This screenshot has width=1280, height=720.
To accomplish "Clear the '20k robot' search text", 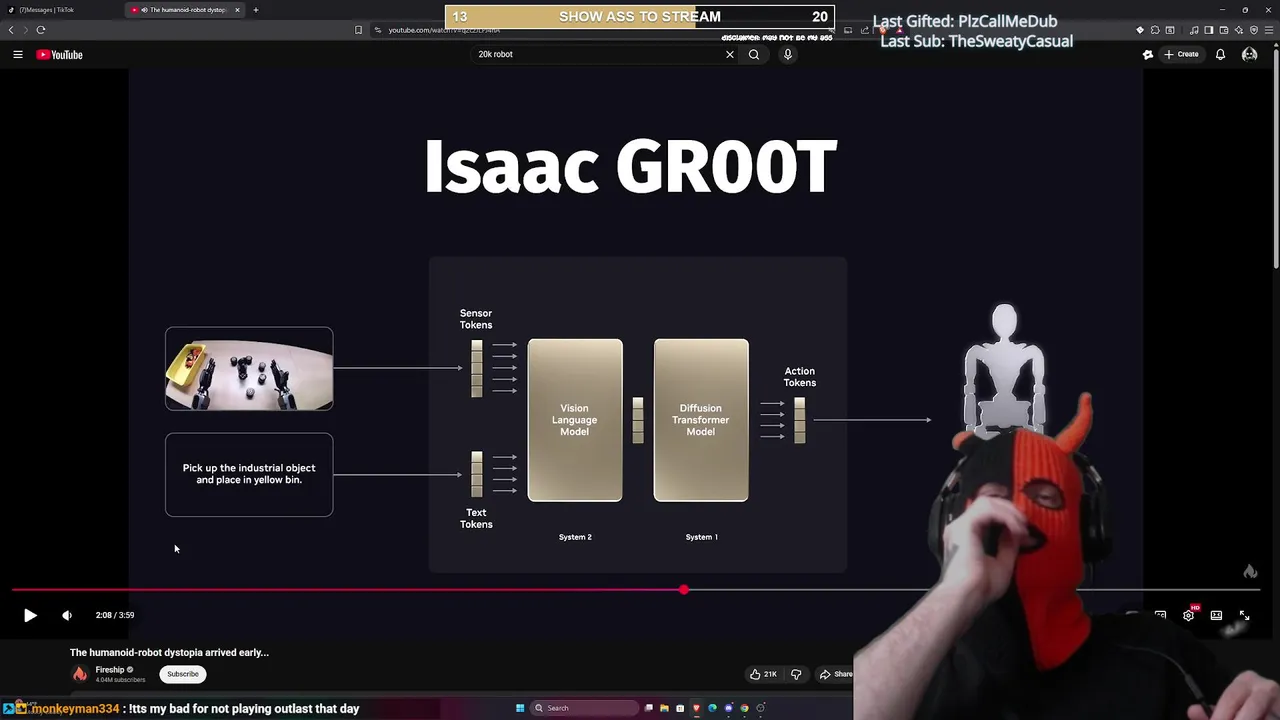I will click(x=730, y=54).
